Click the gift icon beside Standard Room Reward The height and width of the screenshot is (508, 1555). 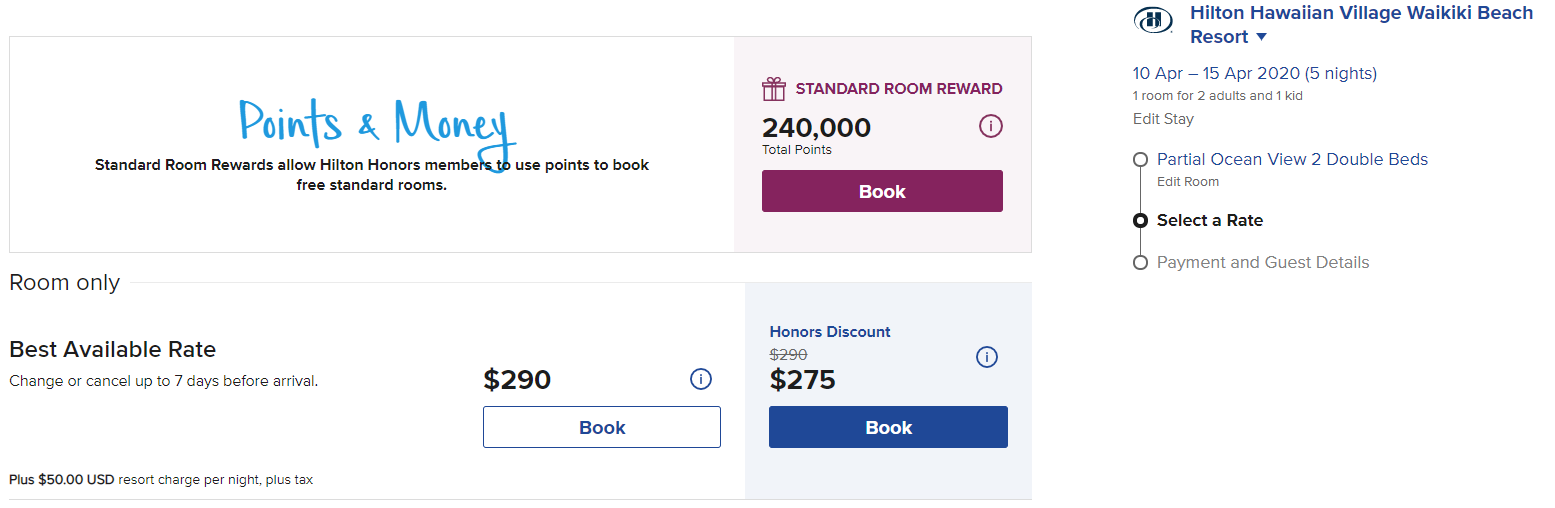click(x=774, y=89)
